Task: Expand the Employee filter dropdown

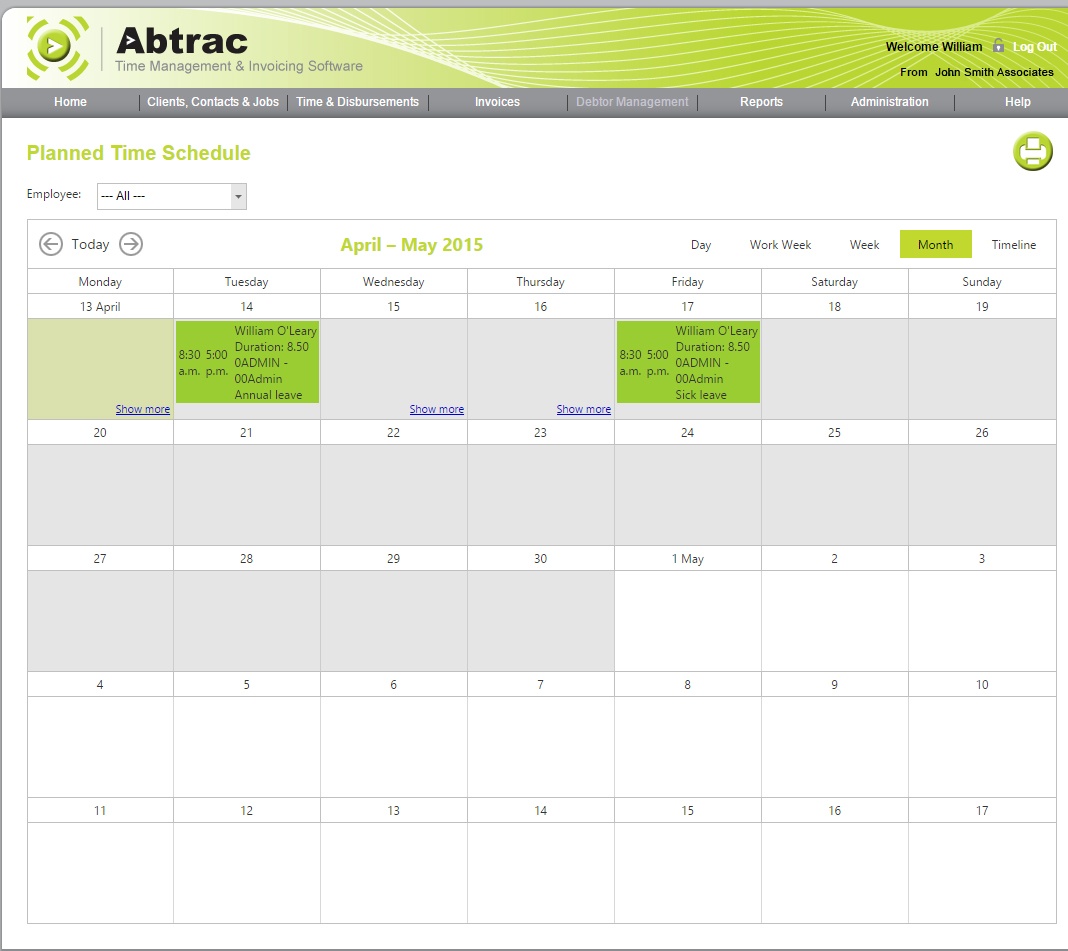Action: point(237,195)
